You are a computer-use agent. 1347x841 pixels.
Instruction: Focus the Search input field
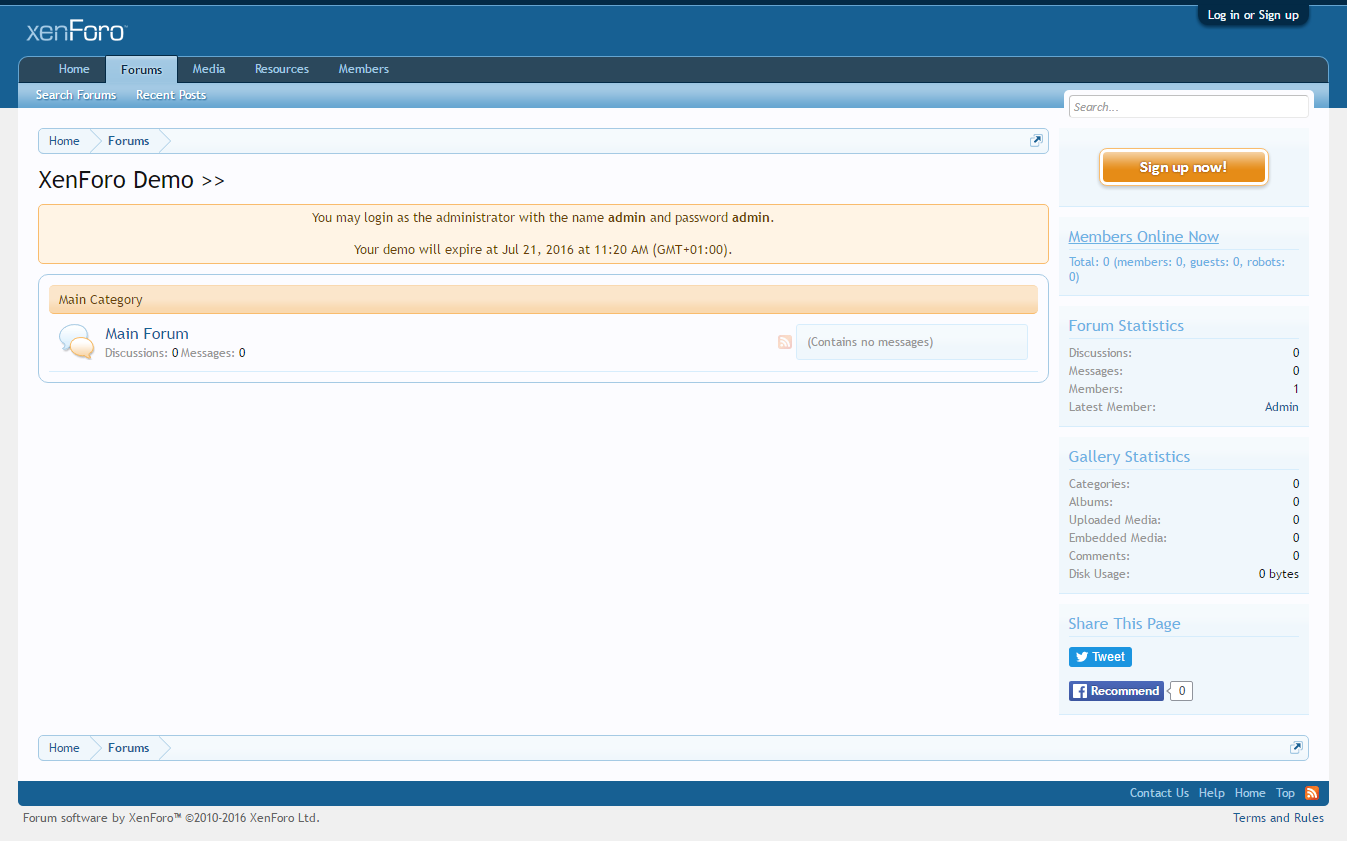coord(1188,107)
